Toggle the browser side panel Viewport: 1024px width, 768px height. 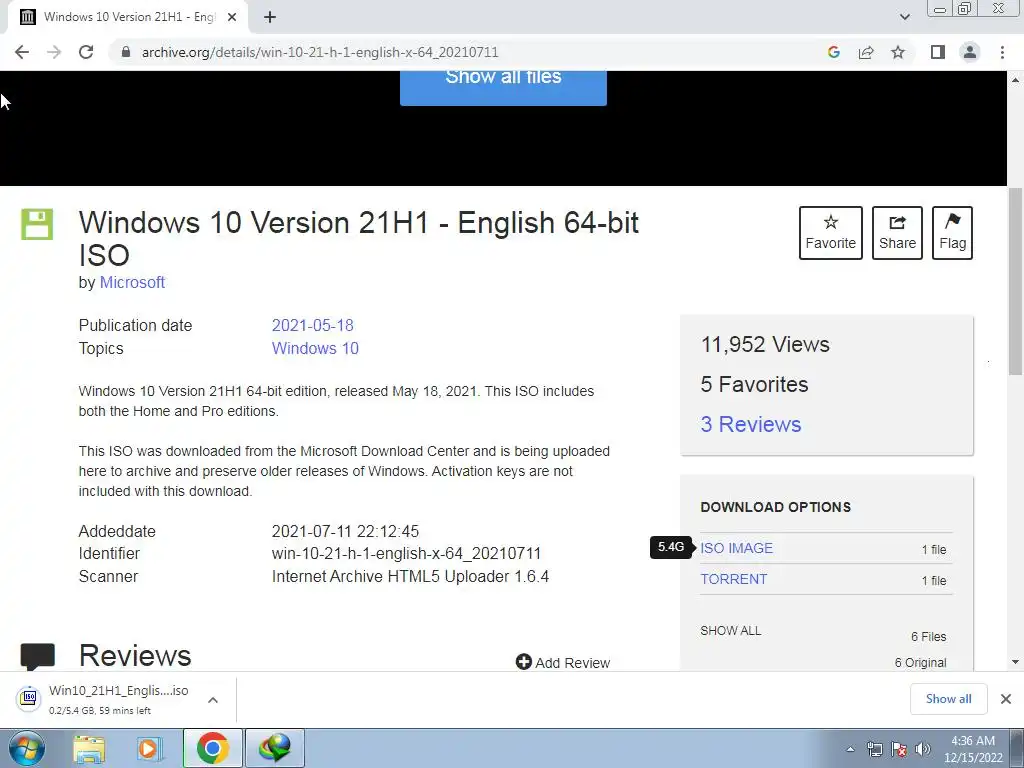(x=938, y=52)
